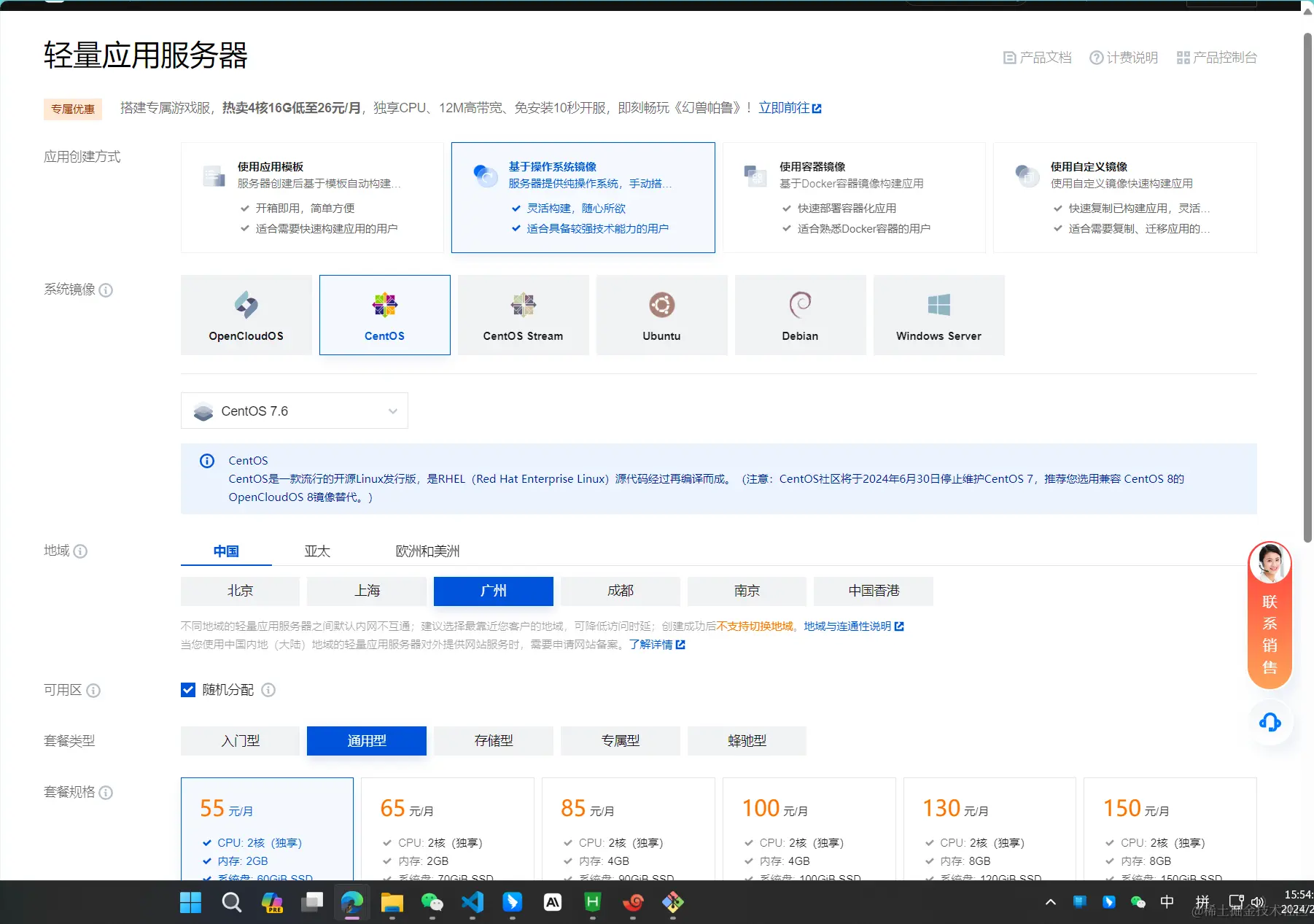Screen dimensions: 1314x924
Task: Choose the 55 元/月 plan card
Action: pos(267,829)
